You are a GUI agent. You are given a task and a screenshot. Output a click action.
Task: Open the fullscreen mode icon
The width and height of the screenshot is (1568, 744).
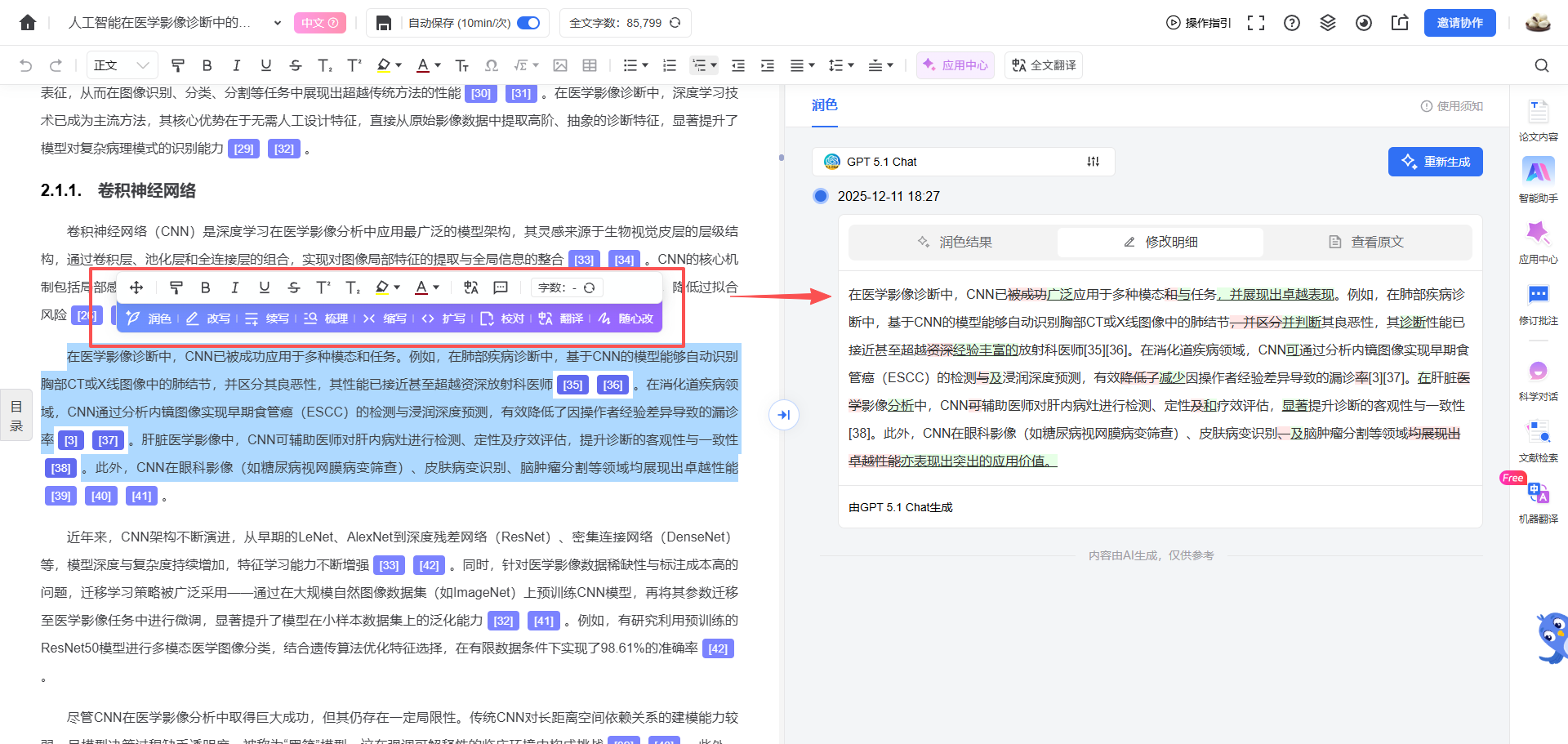(1256, 23)
